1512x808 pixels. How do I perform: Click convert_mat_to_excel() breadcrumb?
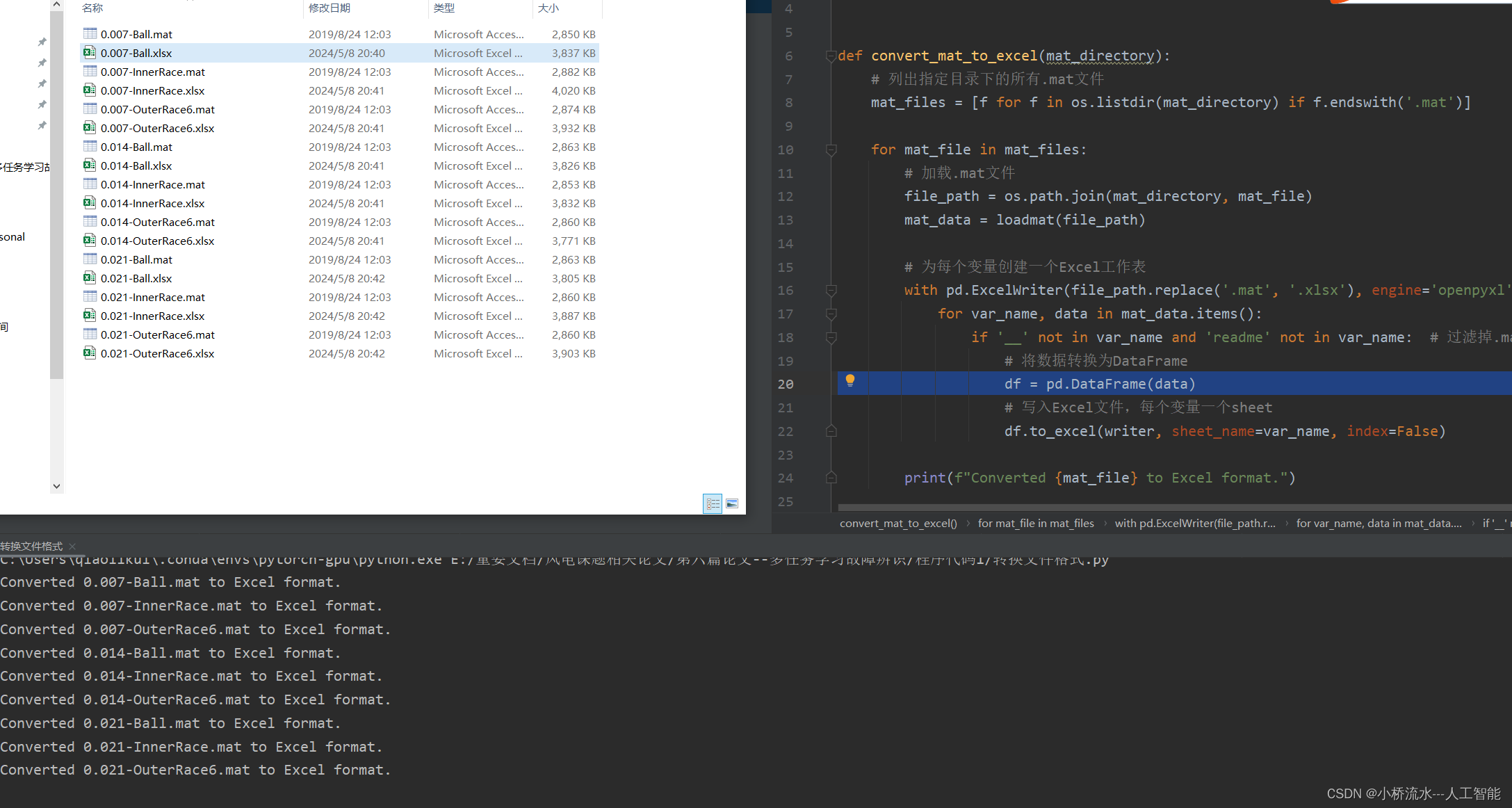[897, 524]
